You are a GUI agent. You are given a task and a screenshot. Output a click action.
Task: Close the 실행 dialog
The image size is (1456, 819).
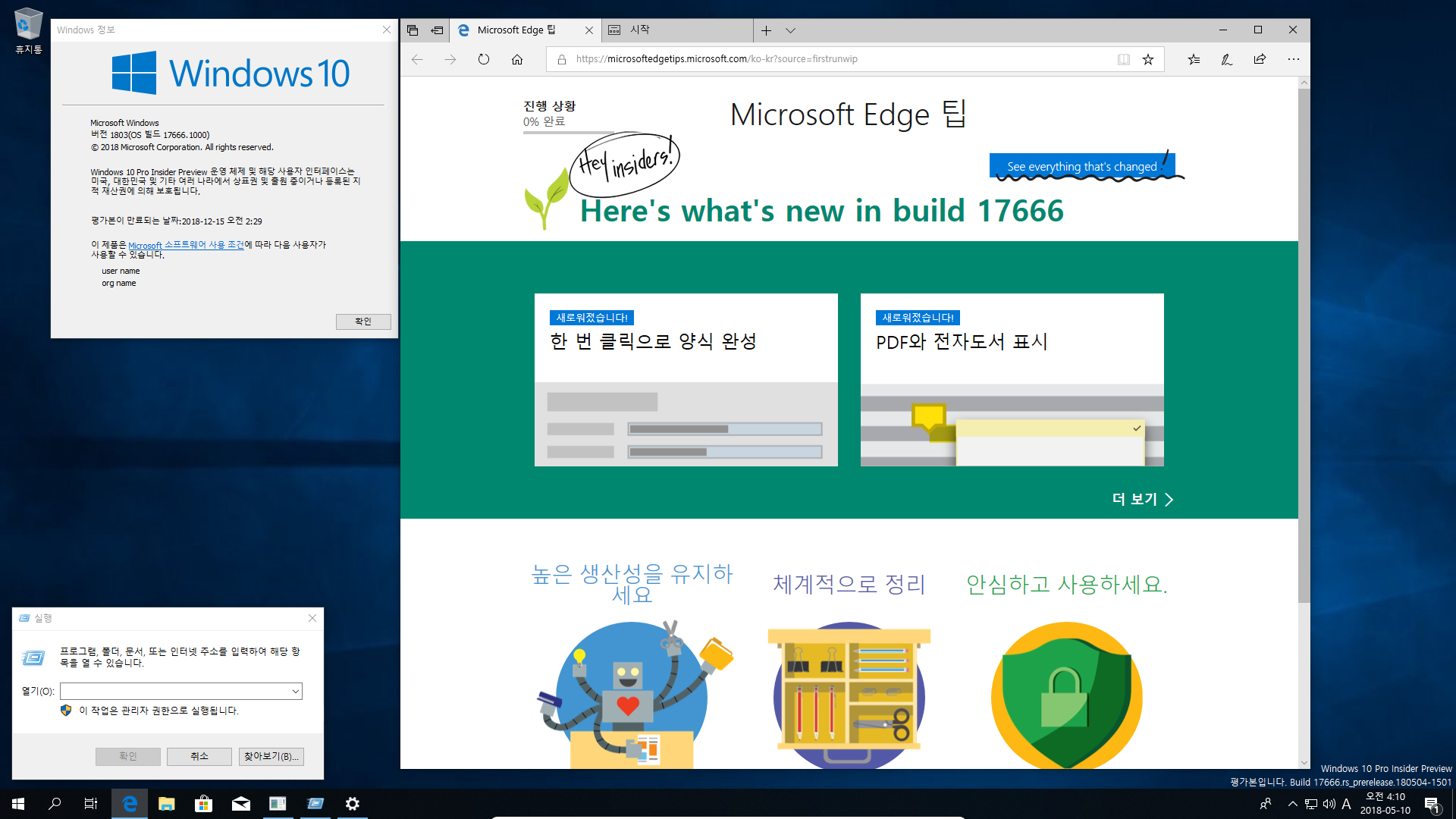[312, 618]
